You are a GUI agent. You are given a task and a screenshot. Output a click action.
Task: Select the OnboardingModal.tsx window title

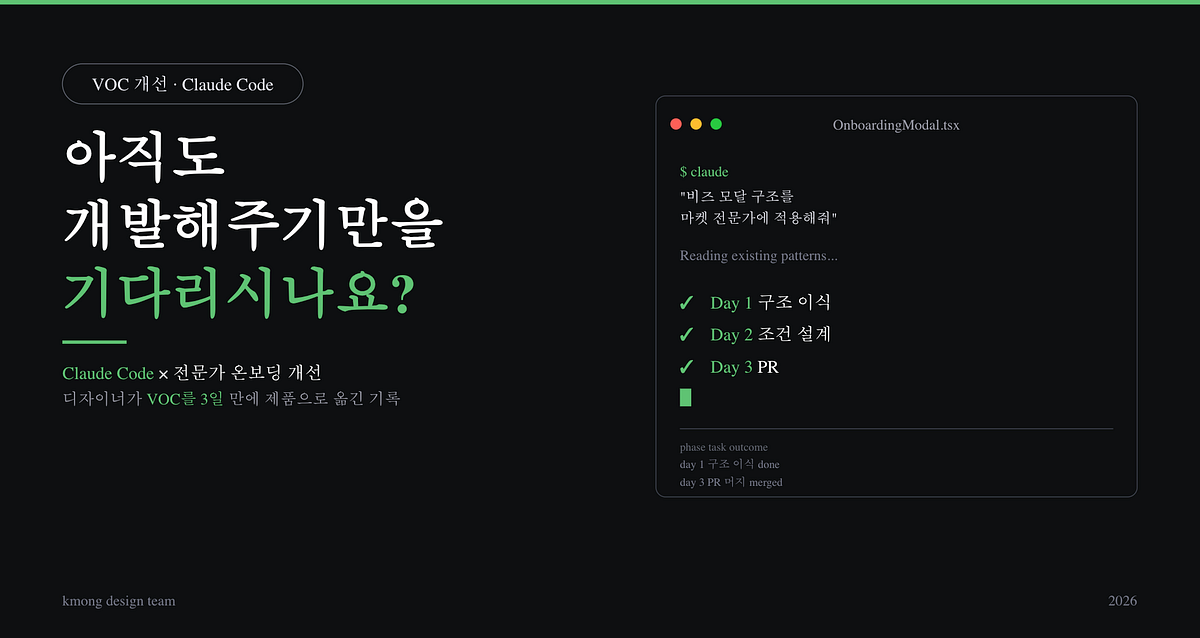pos(896,125)
